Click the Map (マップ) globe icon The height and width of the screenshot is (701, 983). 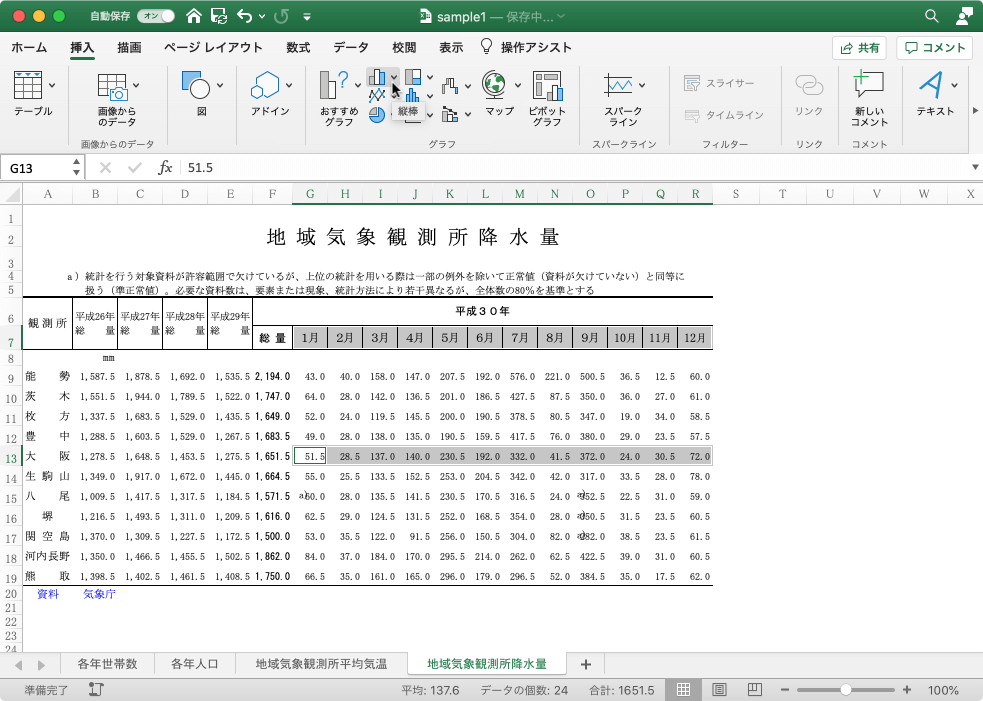point(494,85)
